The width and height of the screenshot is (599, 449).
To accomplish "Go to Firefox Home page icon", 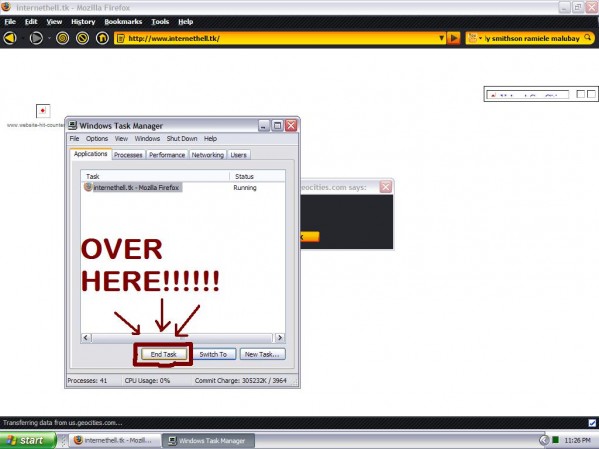I will coord(102,38).
